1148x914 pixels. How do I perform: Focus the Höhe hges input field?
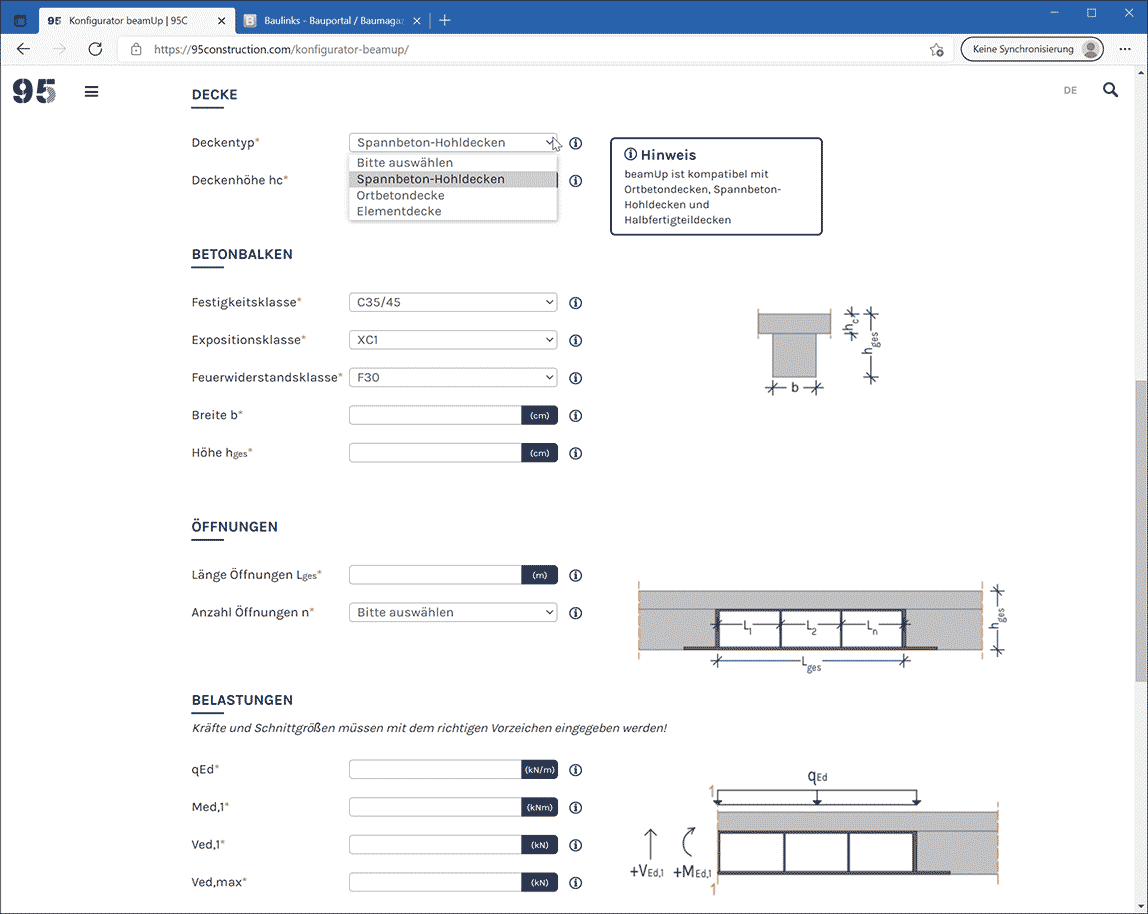click(435, 453)
